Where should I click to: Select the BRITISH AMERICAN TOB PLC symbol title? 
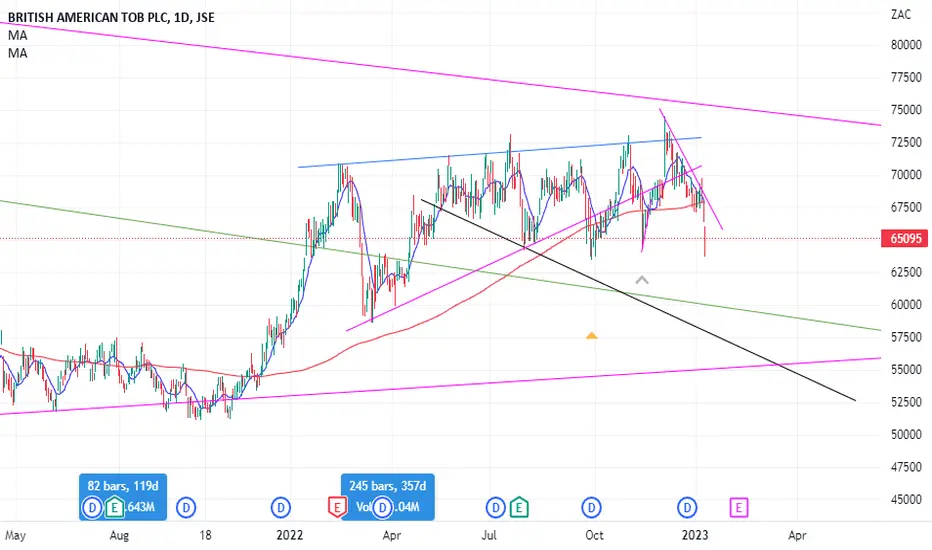tap(111, 17)
